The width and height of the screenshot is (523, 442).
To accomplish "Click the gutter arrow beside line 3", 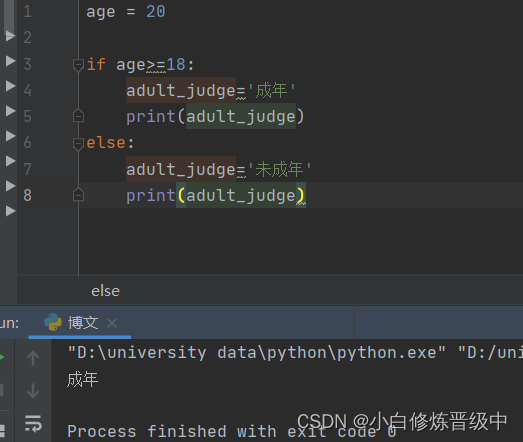I will [x=11, y=61].
